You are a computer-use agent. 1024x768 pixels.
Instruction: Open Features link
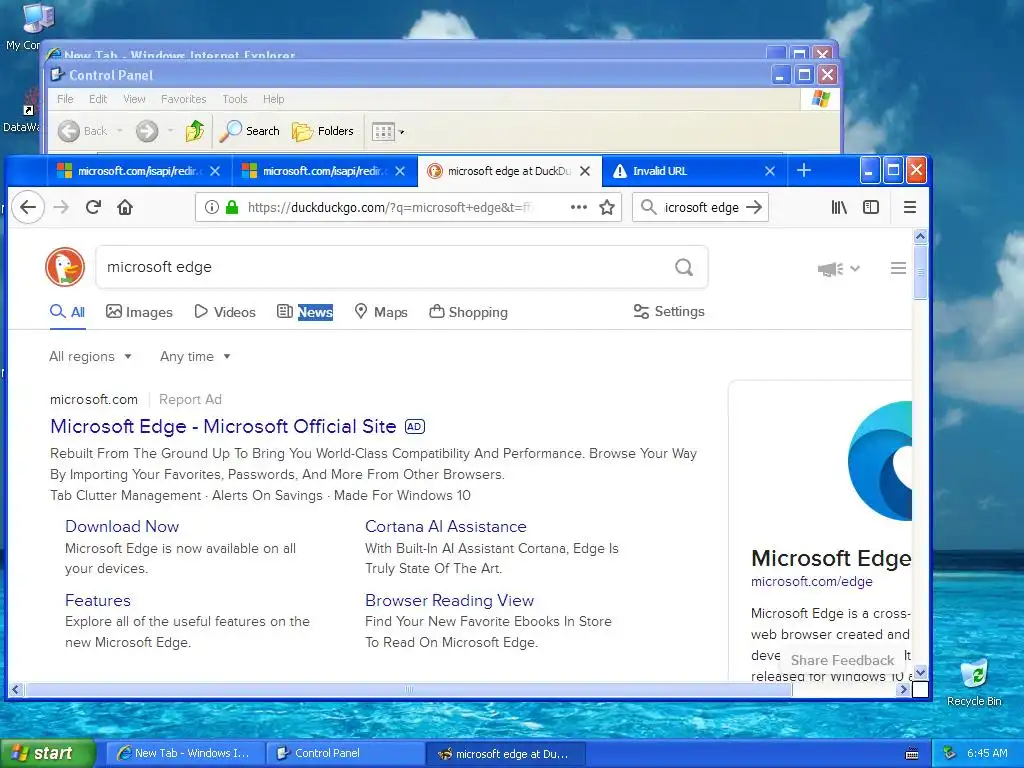97,600
